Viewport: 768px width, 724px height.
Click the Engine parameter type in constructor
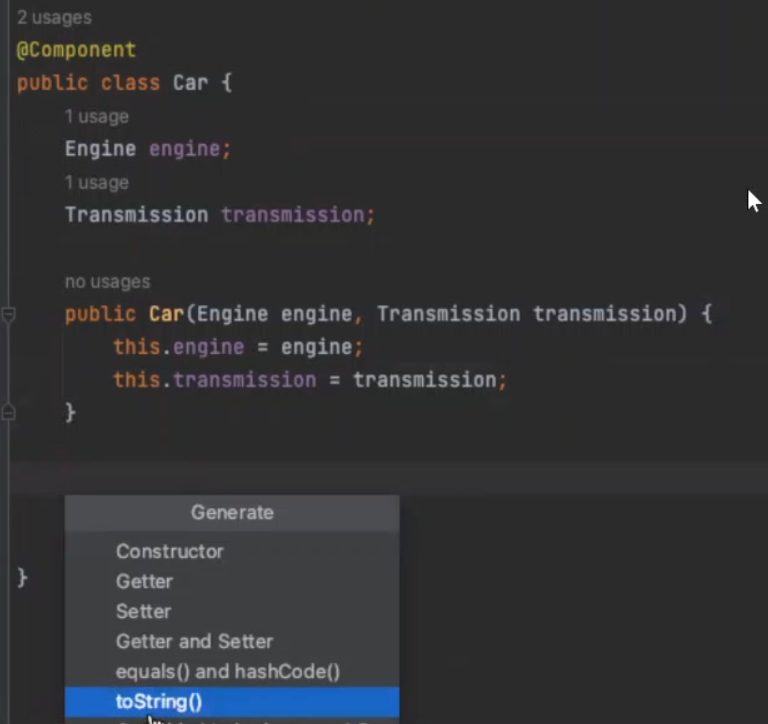tap(233, 314)
